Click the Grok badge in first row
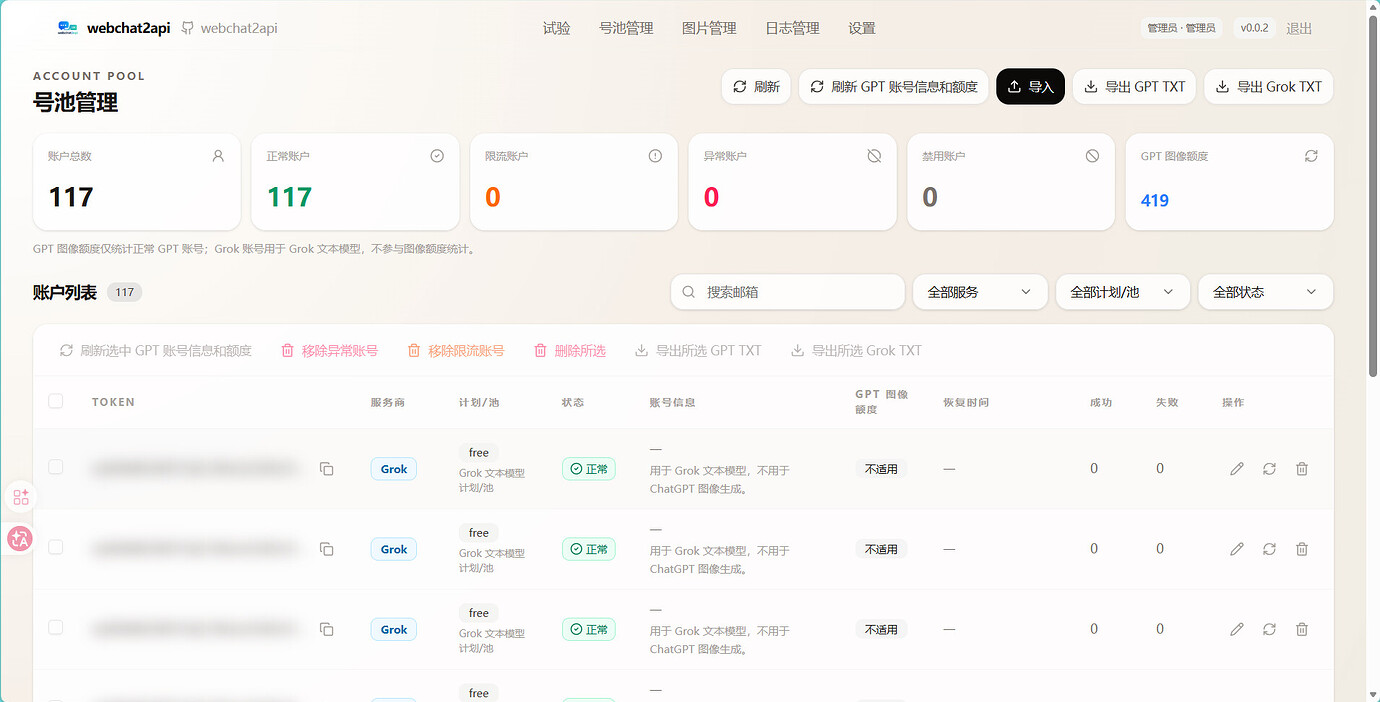The height and width of the screenshot is (702, 1380). (x=394, y=469)
